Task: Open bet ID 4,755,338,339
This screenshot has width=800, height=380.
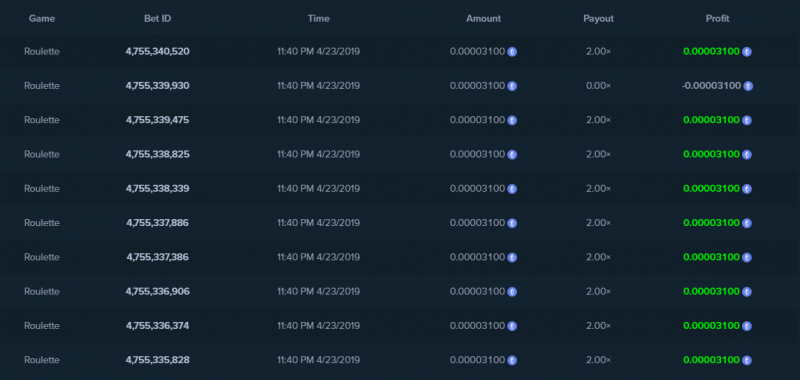Action: pos(158,188)
